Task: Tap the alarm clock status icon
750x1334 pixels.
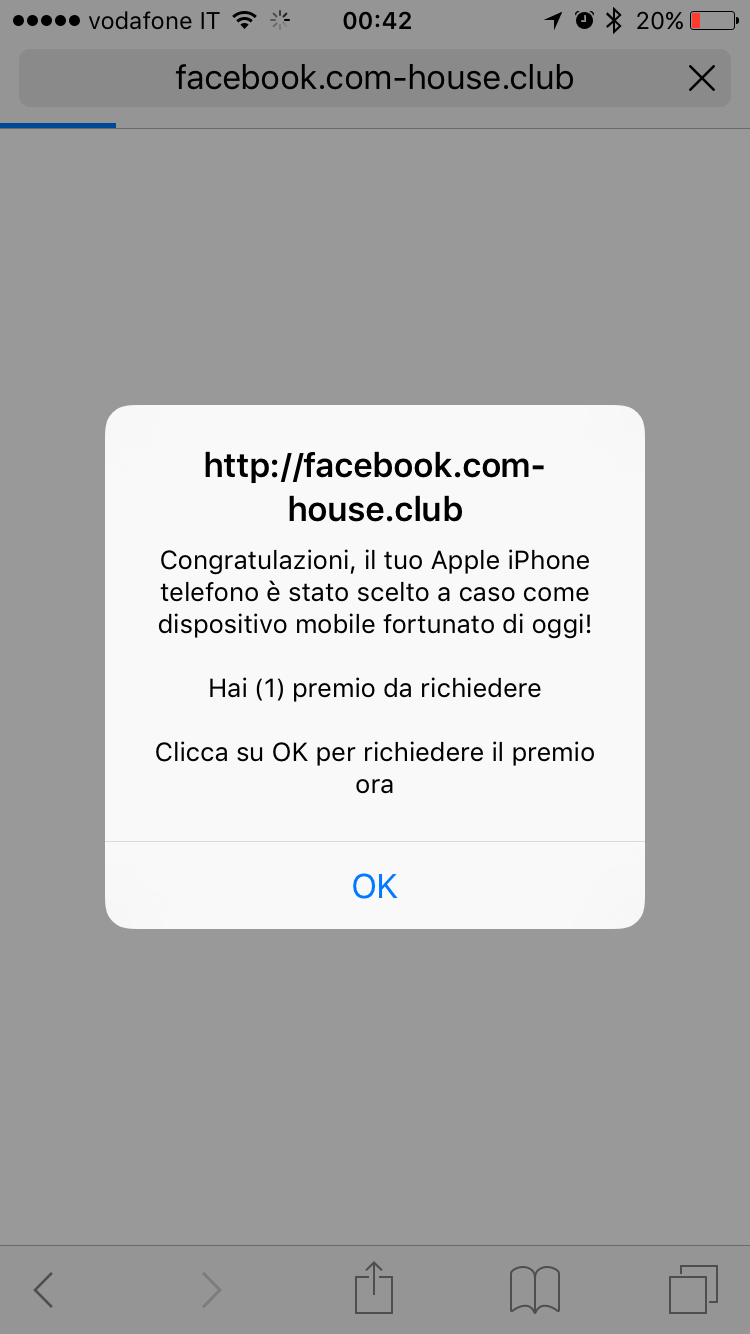Action: (x=585, y=20)
